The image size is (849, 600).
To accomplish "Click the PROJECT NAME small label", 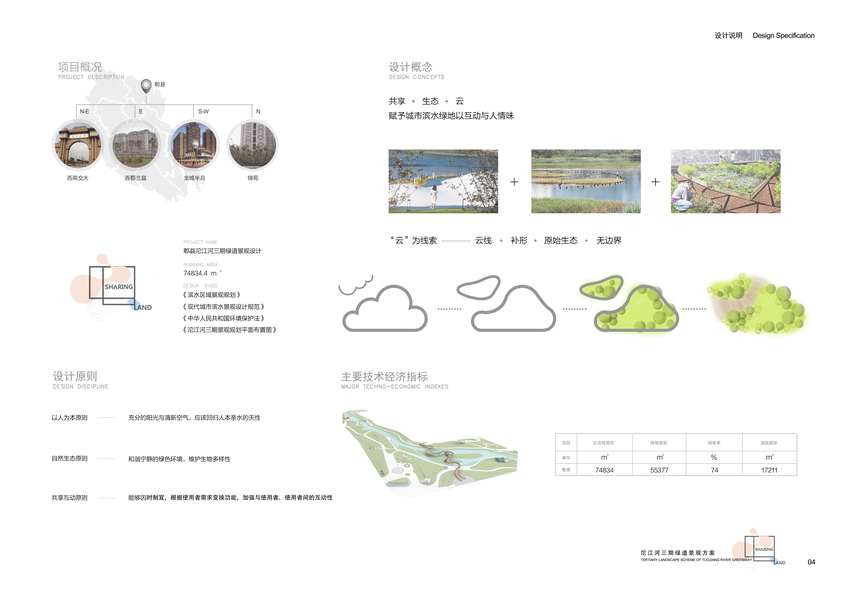I will pos(200,242).
